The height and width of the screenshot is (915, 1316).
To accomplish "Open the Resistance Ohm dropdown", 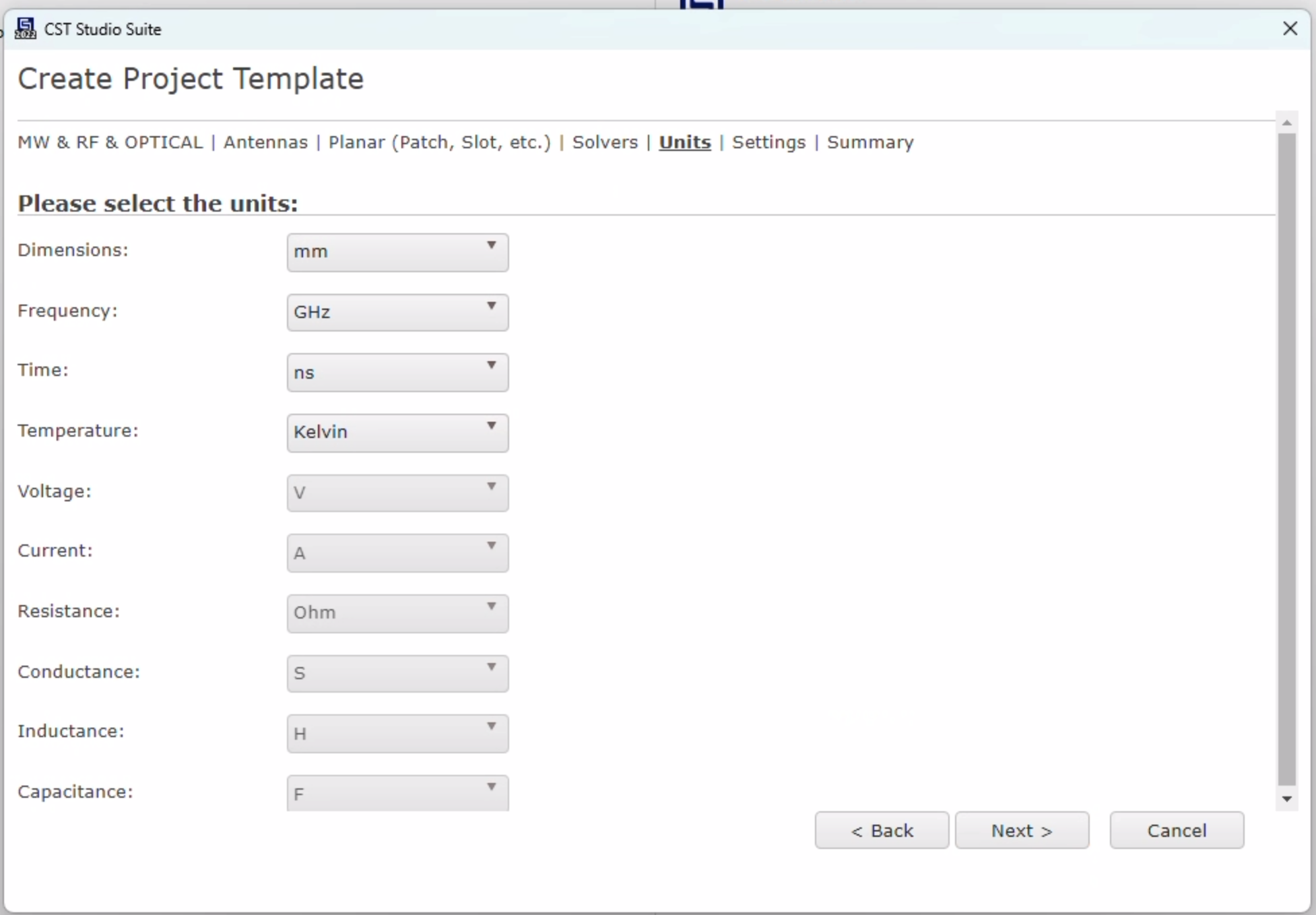I will coord(397,613).
